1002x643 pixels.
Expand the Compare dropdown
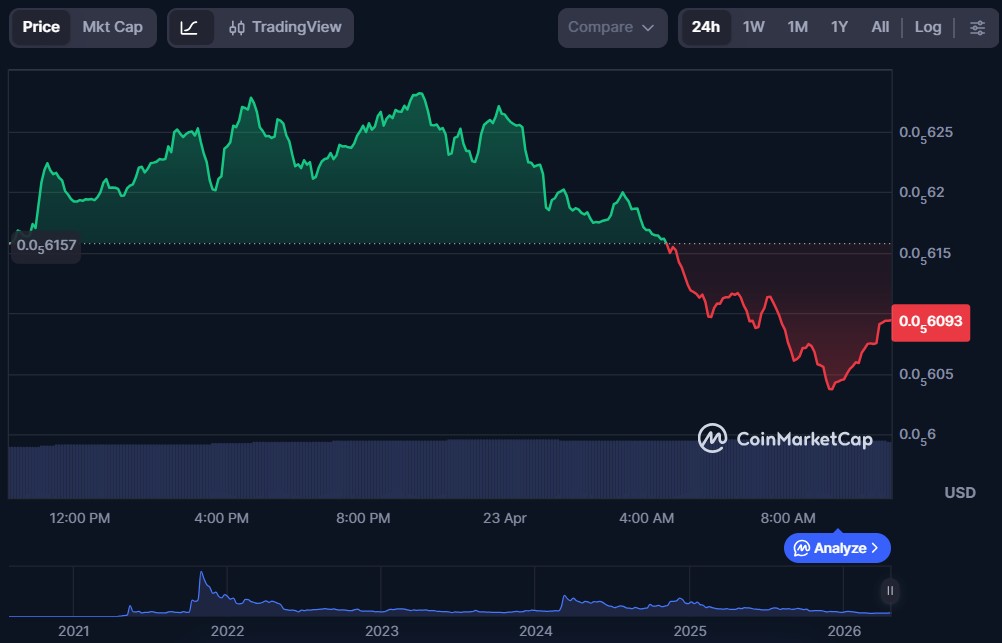click(x=611, y=27)
